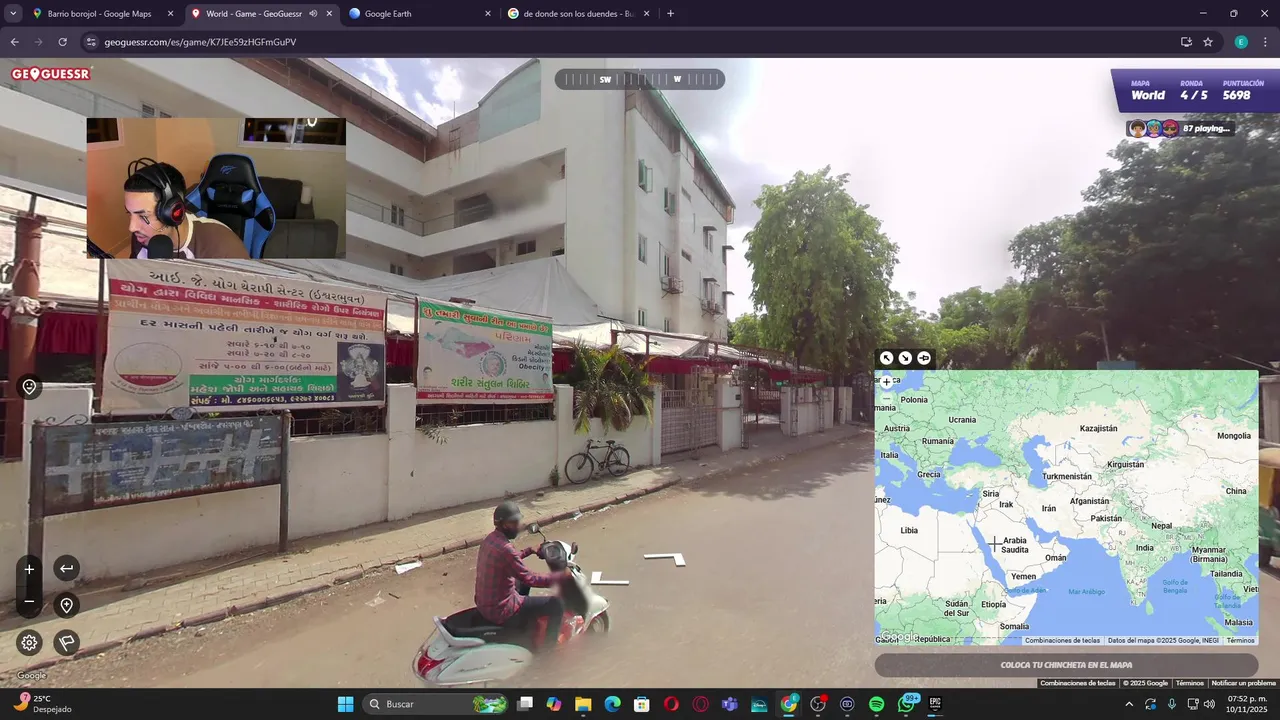Open 'Notificar un problema' link
1280x720 pixels.
1243,683
